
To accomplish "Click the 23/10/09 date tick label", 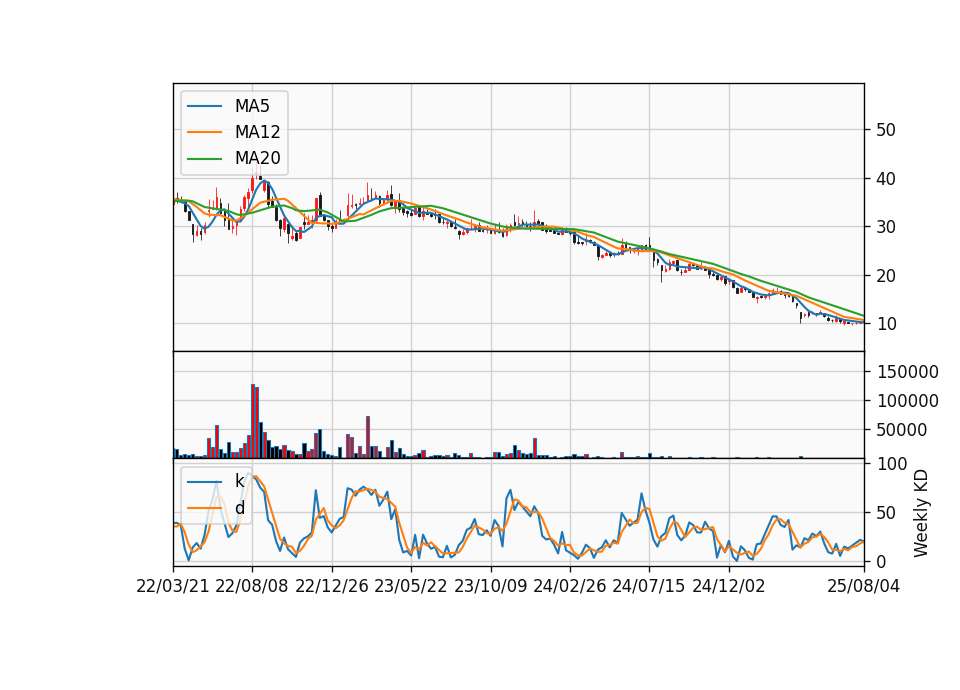I will click(x=490, y=586).
